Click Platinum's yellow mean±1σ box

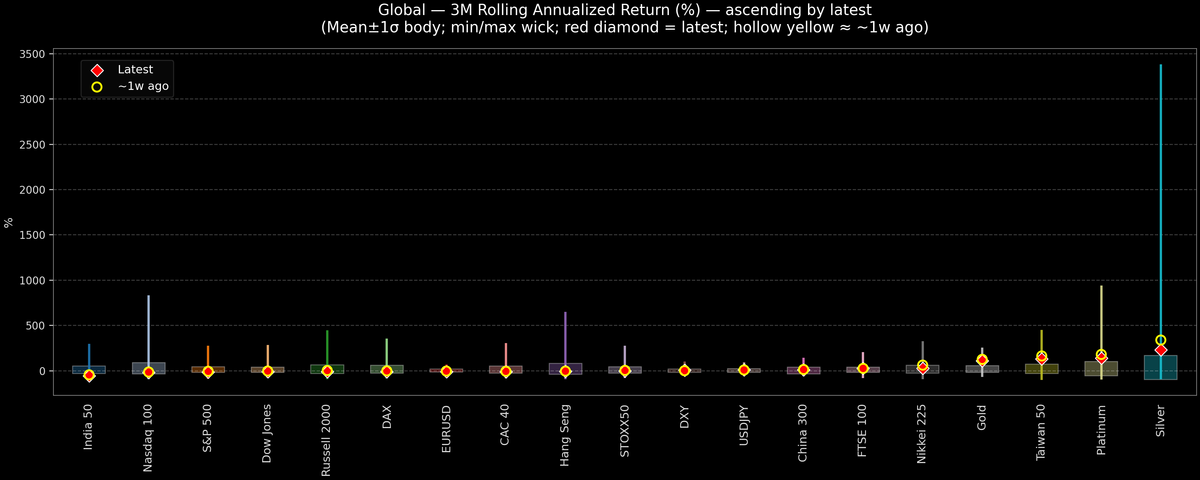click(1101, 369)
